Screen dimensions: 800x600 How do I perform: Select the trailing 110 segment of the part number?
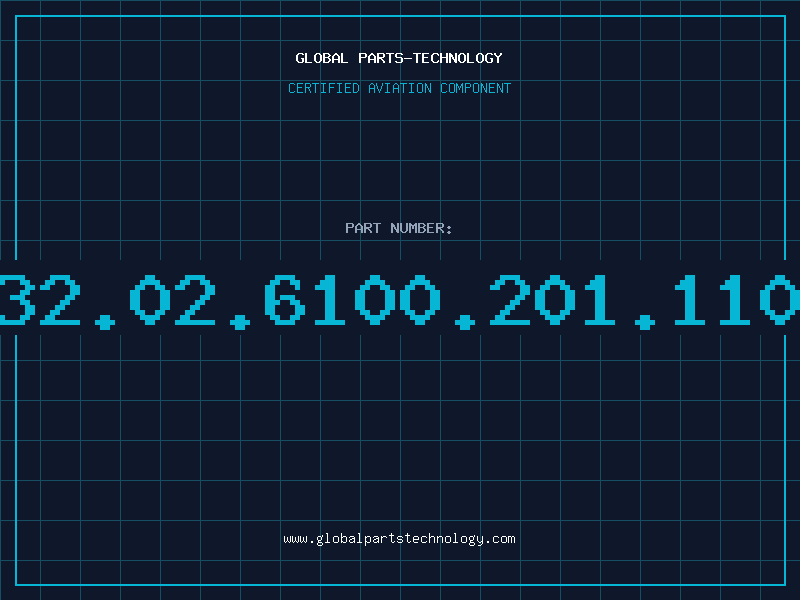pos(737,299)
